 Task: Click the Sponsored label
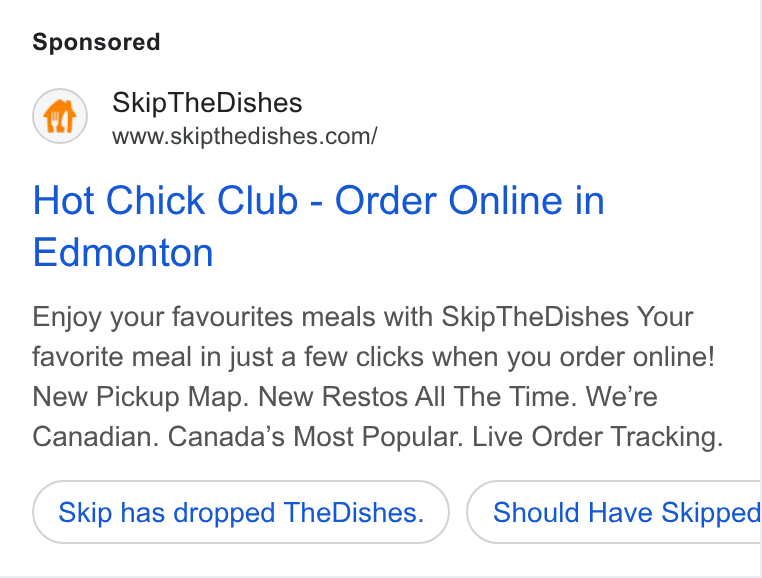[96, 42]
